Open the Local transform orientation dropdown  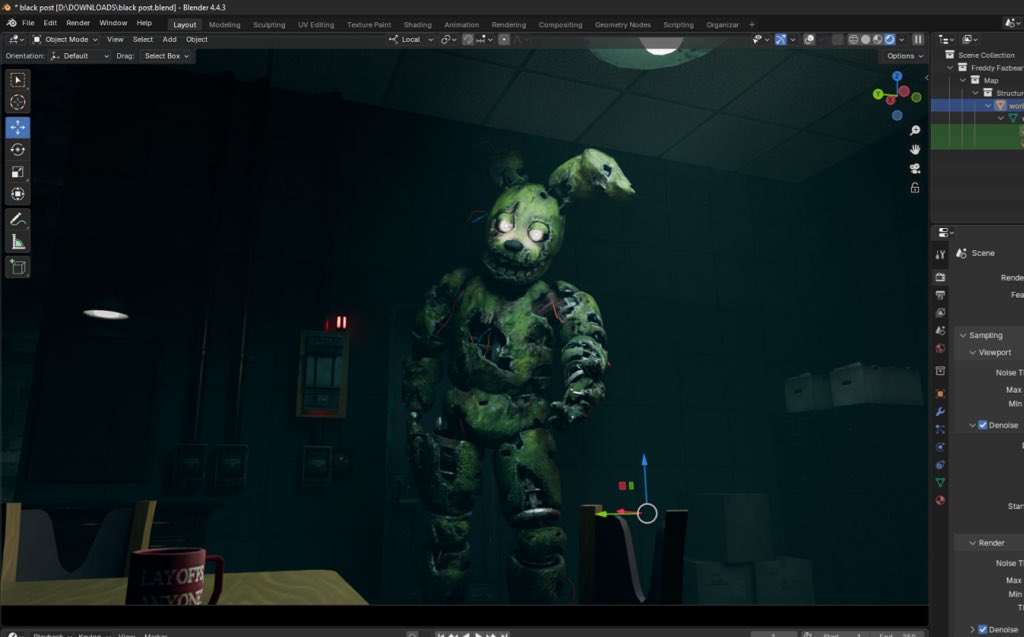tap(411, 39)
